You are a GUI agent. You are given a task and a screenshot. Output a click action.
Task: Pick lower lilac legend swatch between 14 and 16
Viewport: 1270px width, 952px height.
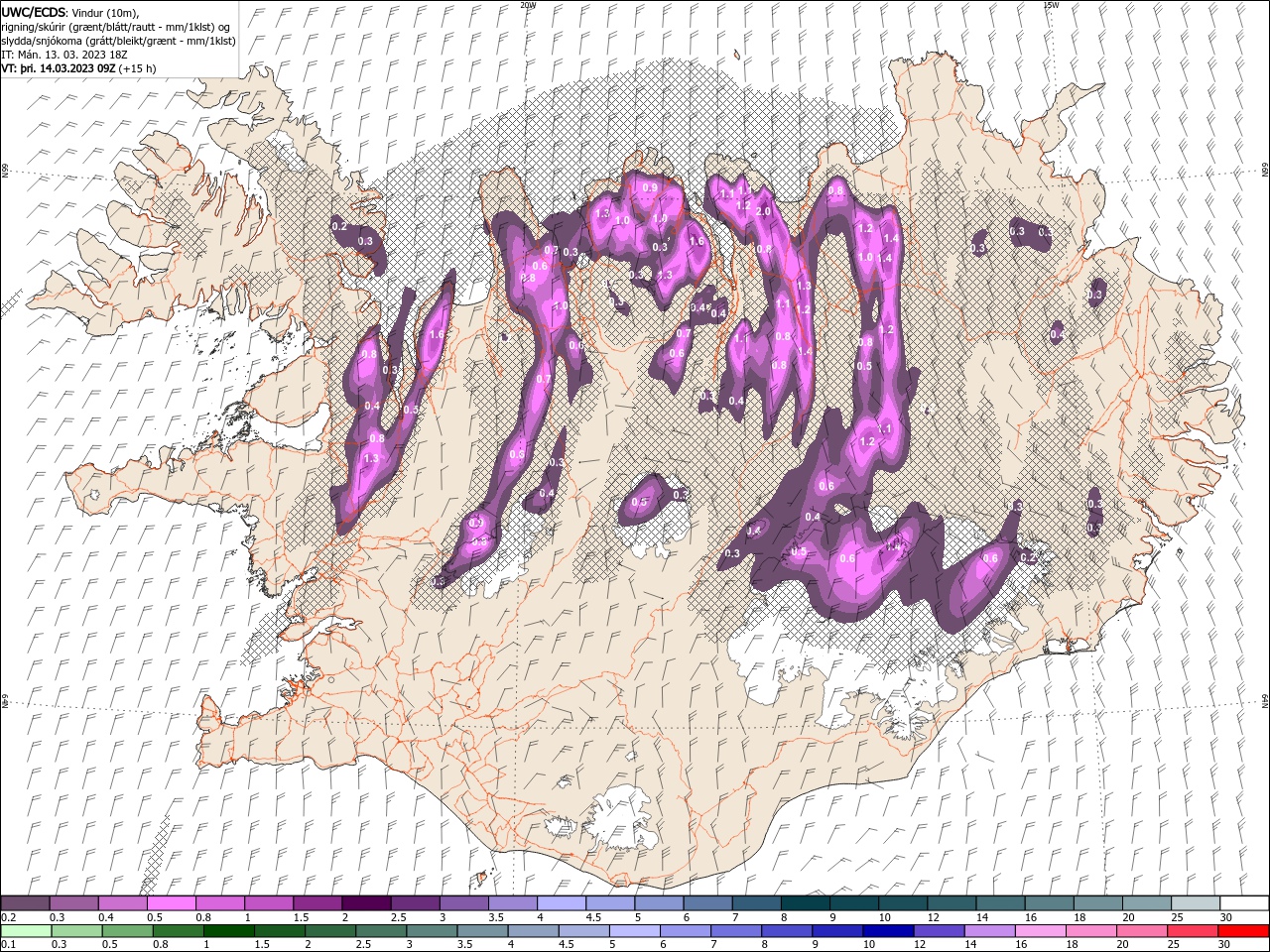point(989,931)
